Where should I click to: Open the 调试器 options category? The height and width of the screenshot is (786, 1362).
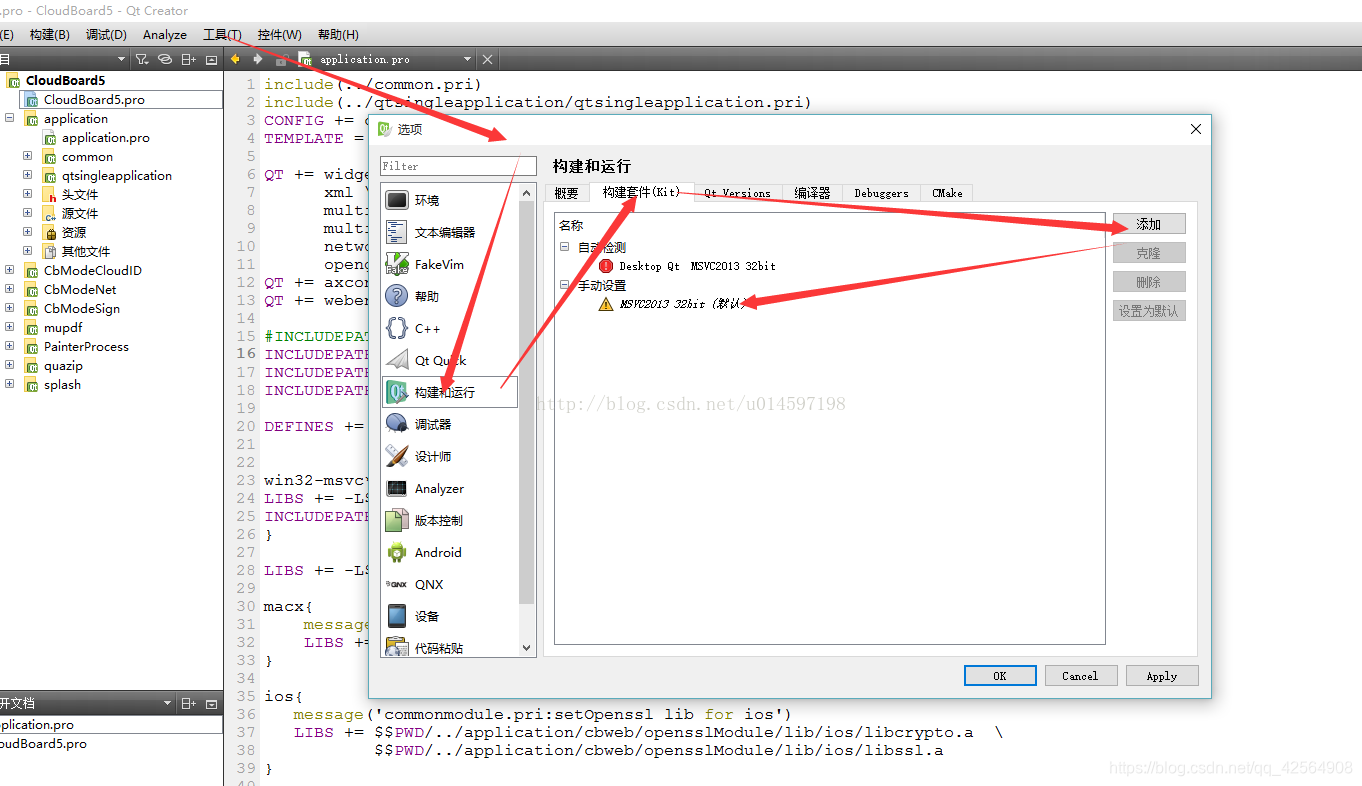(450, 424)
